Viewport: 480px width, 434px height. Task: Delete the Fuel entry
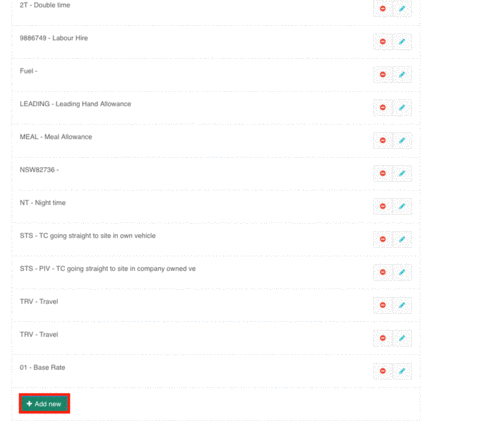(383, 74)
